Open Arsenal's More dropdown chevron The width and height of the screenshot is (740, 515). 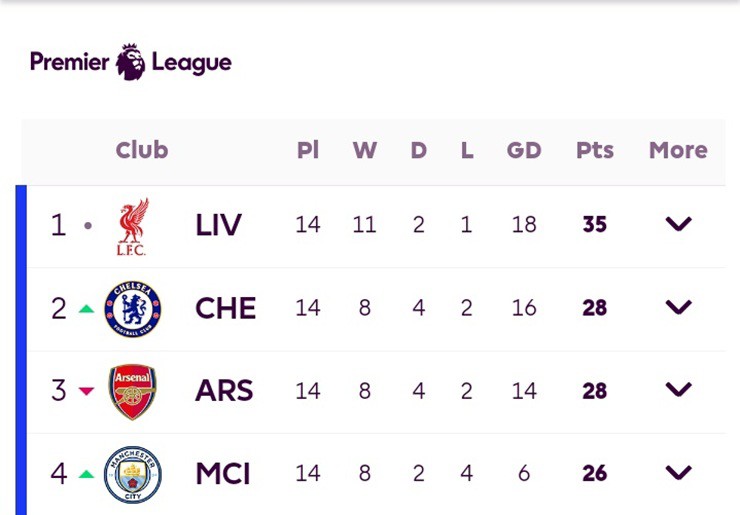678,391
